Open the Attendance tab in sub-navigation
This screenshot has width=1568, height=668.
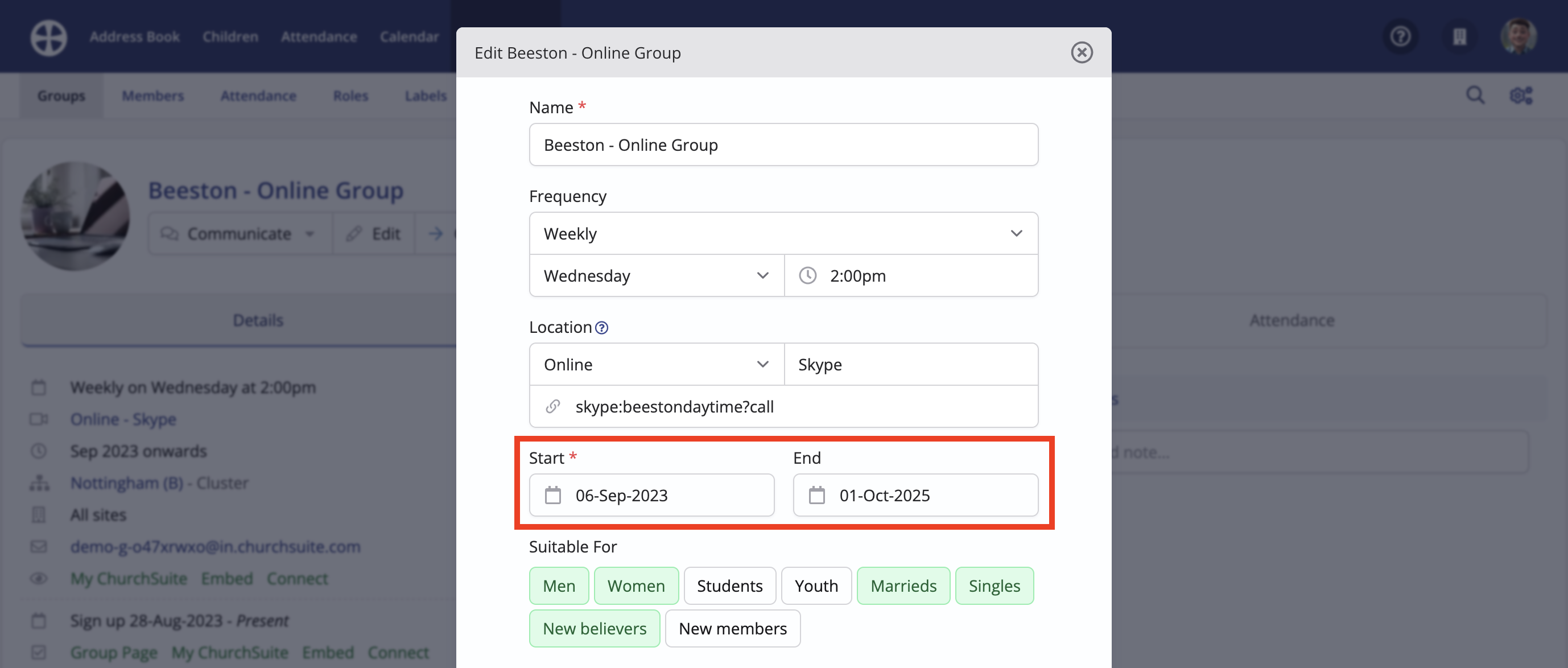pos(258,96)
